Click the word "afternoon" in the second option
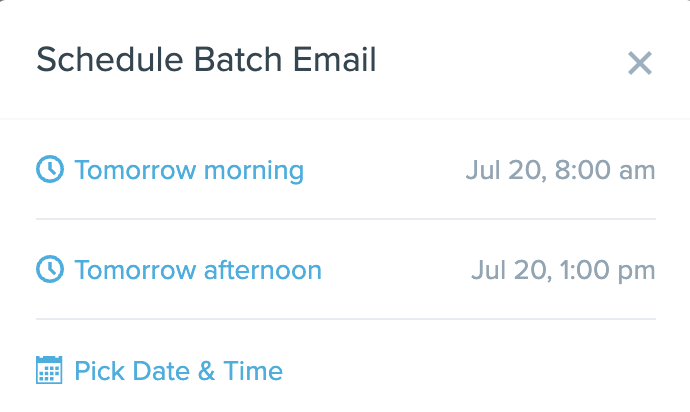The width and height of the screenshot is (690, 412). [263, 270]
